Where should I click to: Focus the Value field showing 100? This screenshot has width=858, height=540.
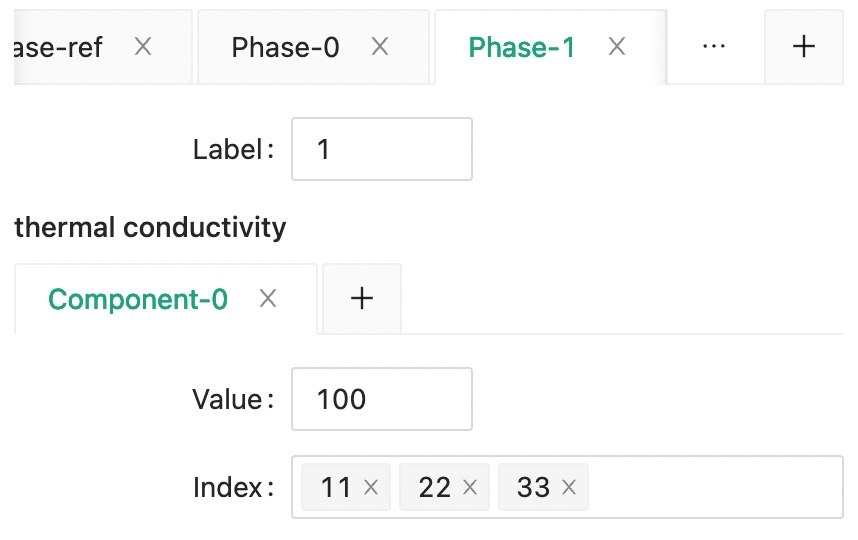pyautogui.click(x=381, y=400)
